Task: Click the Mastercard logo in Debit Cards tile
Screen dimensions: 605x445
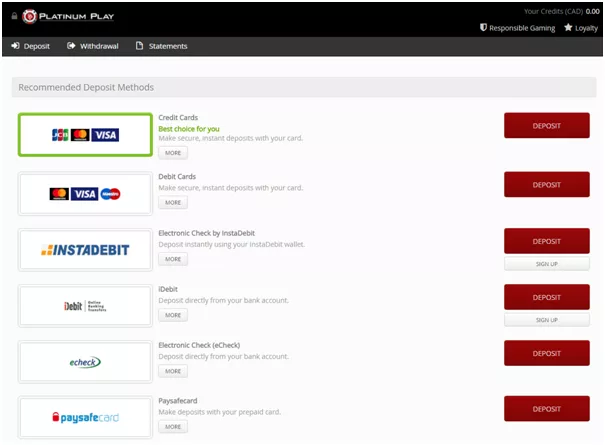Action: [x=59, y=194]
